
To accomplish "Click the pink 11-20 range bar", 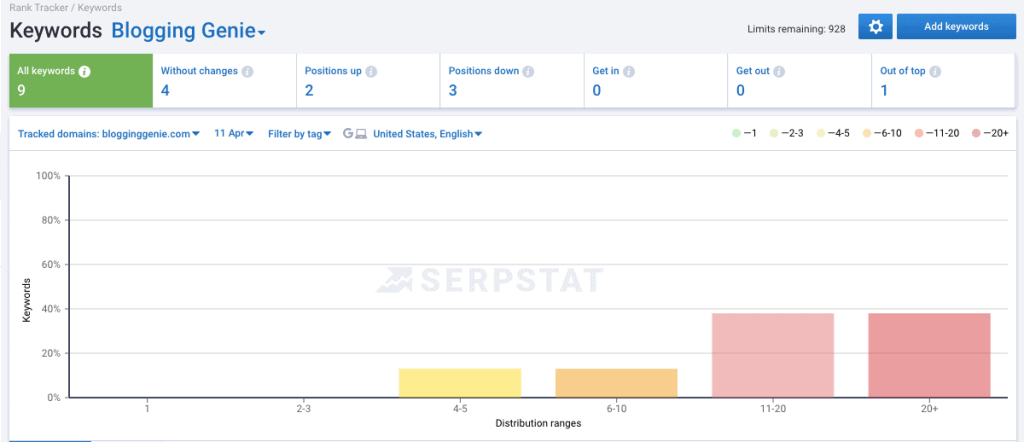I will coord(773,355).
